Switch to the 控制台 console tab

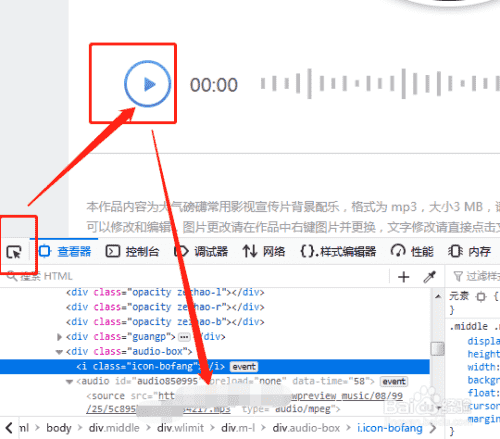pyautogui.click(x=132, y=251)
